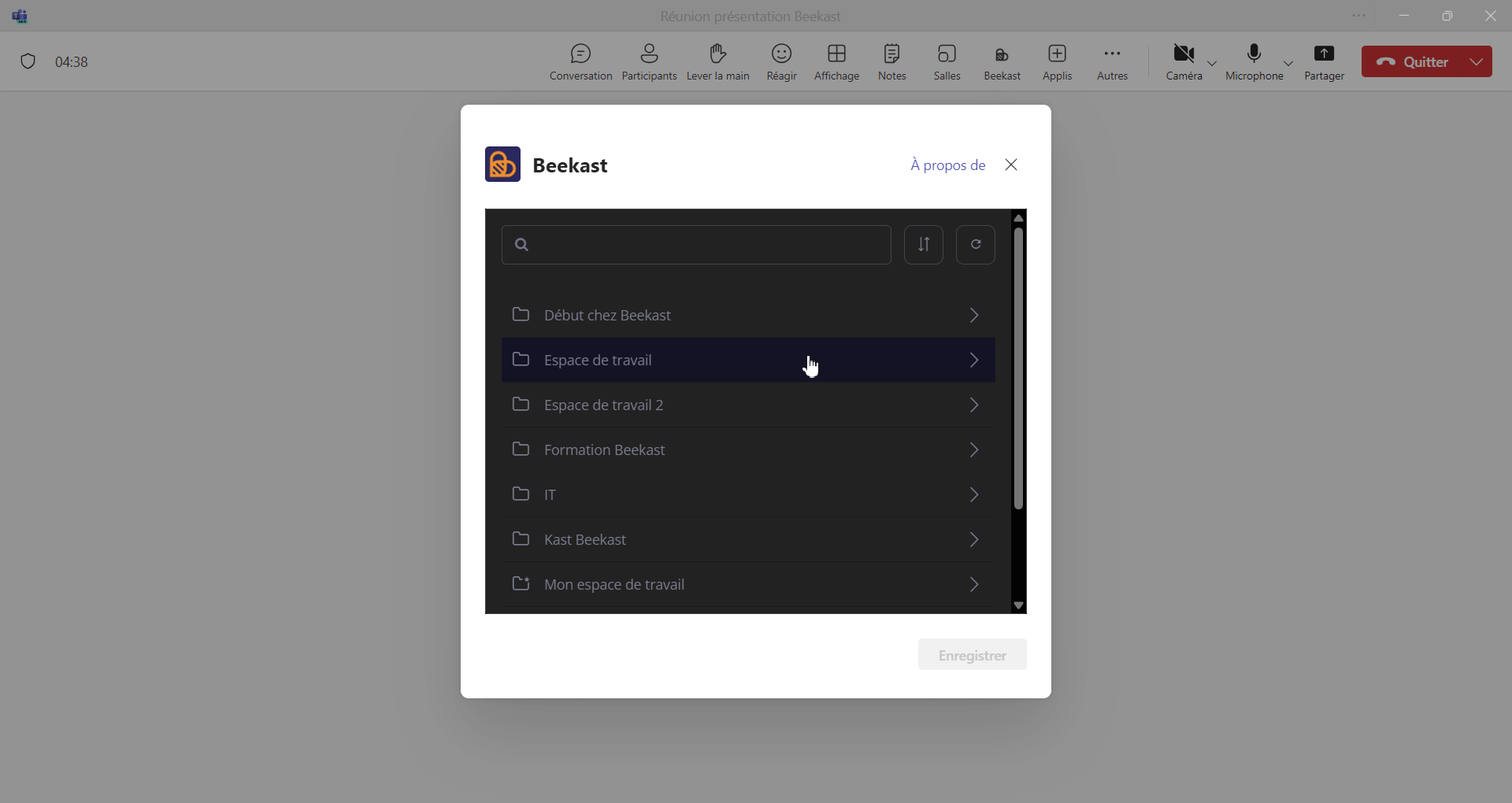Open Kast Beekast folder
Screen dimensions: 1512x803
click(748, 540)
